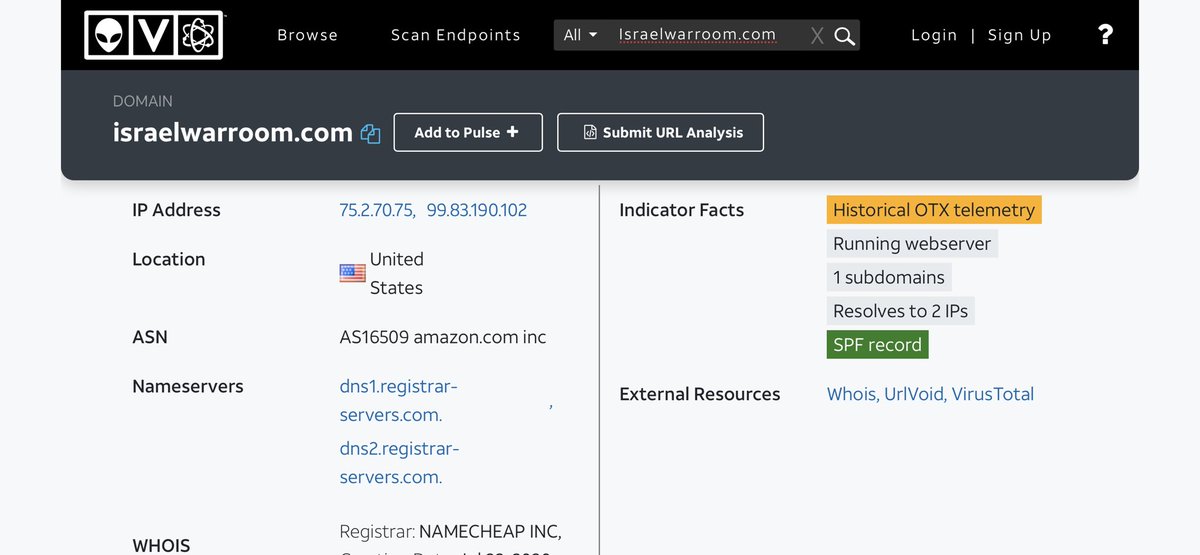Viewport: 1200px width, 555px height.
Task: Open the VirusTotal external resource
Action: point(992,394)
